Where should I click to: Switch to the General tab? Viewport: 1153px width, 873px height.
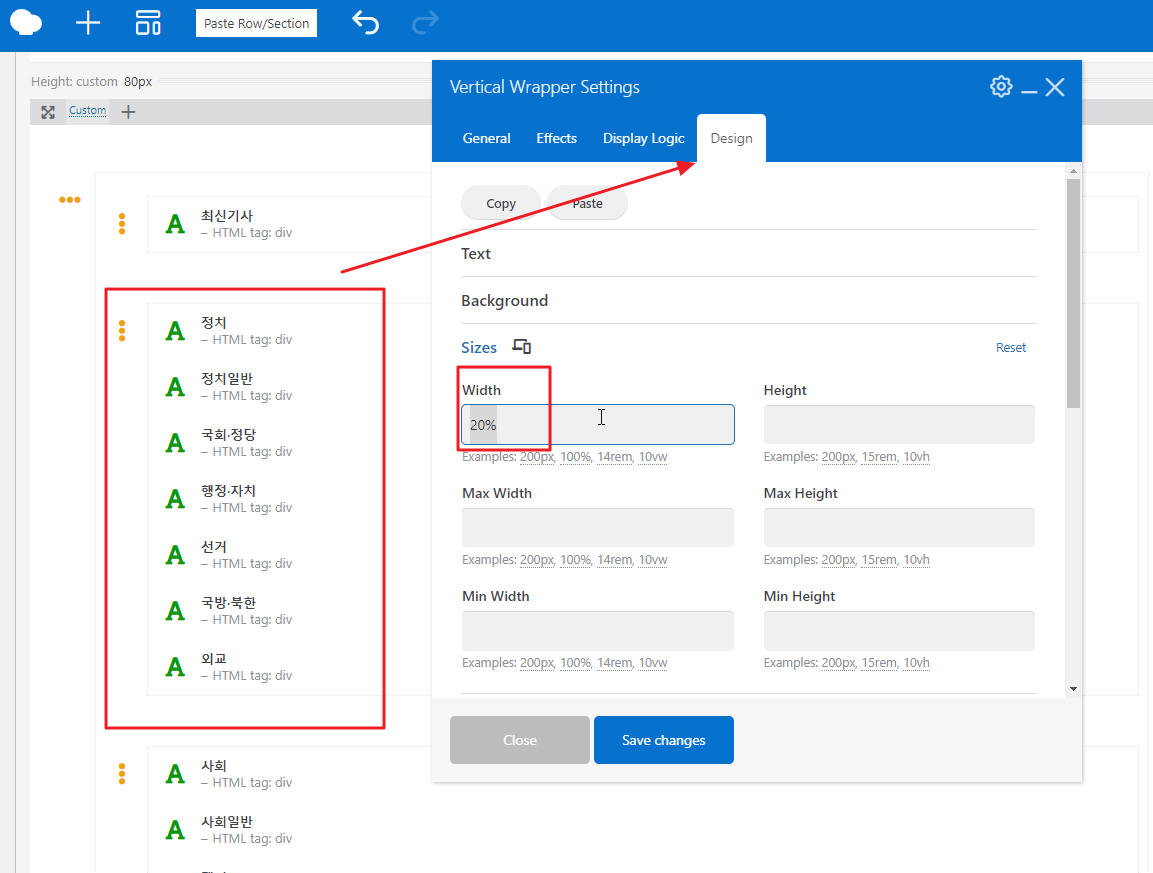[486, 138]
